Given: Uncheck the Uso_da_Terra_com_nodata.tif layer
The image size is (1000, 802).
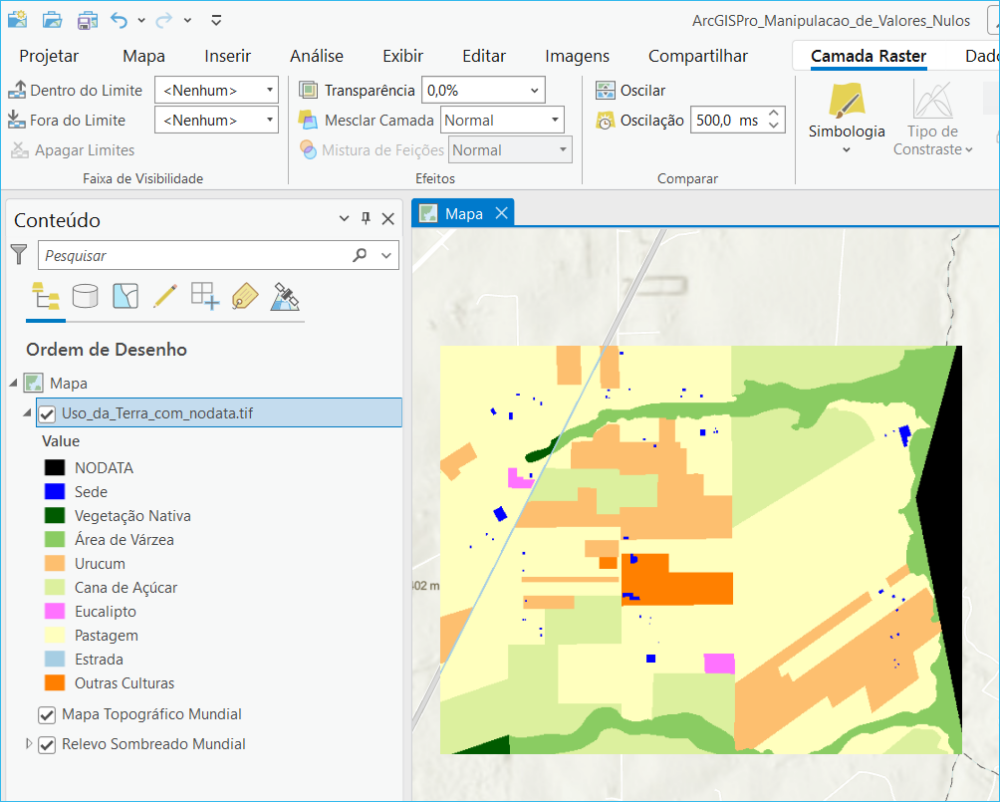Looking at the screenshot, I should tap(45, 412).
